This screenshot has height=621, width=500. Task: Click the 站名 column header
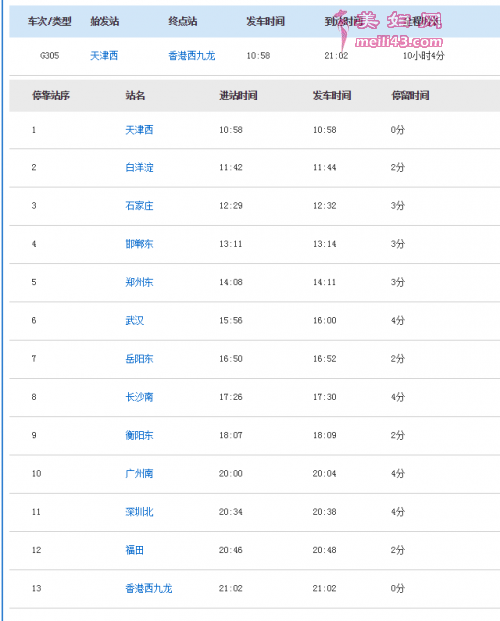135,95
